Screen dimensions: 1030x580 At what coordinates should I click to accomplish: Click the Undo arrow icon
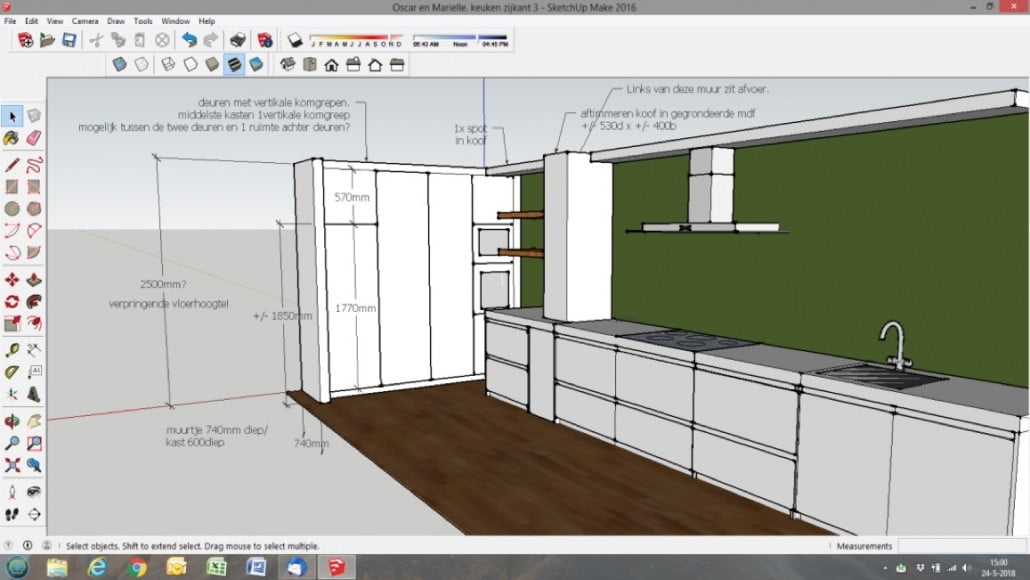click(189, 41)
